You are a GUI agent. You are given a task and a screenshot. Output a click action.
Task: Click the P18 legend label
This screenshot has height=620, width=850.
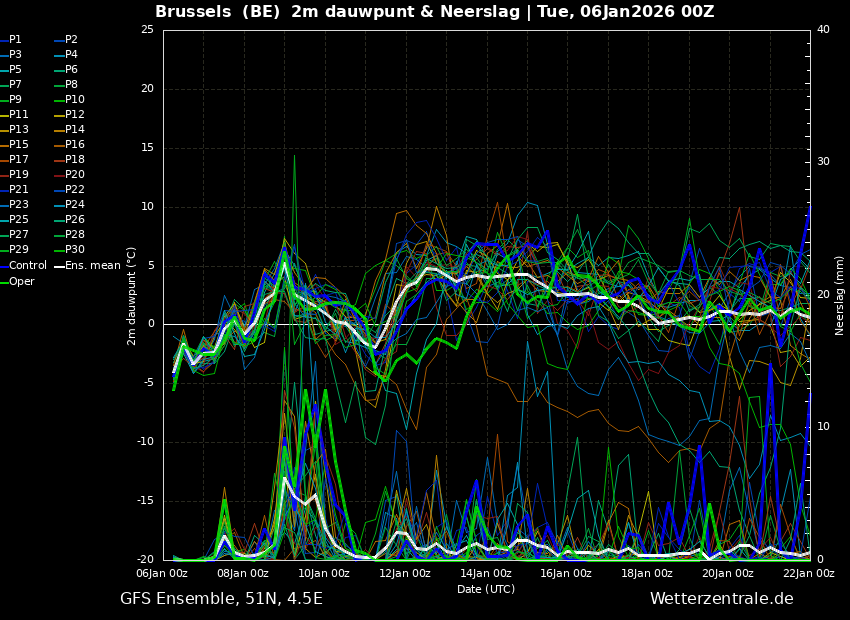pos(75,159)
